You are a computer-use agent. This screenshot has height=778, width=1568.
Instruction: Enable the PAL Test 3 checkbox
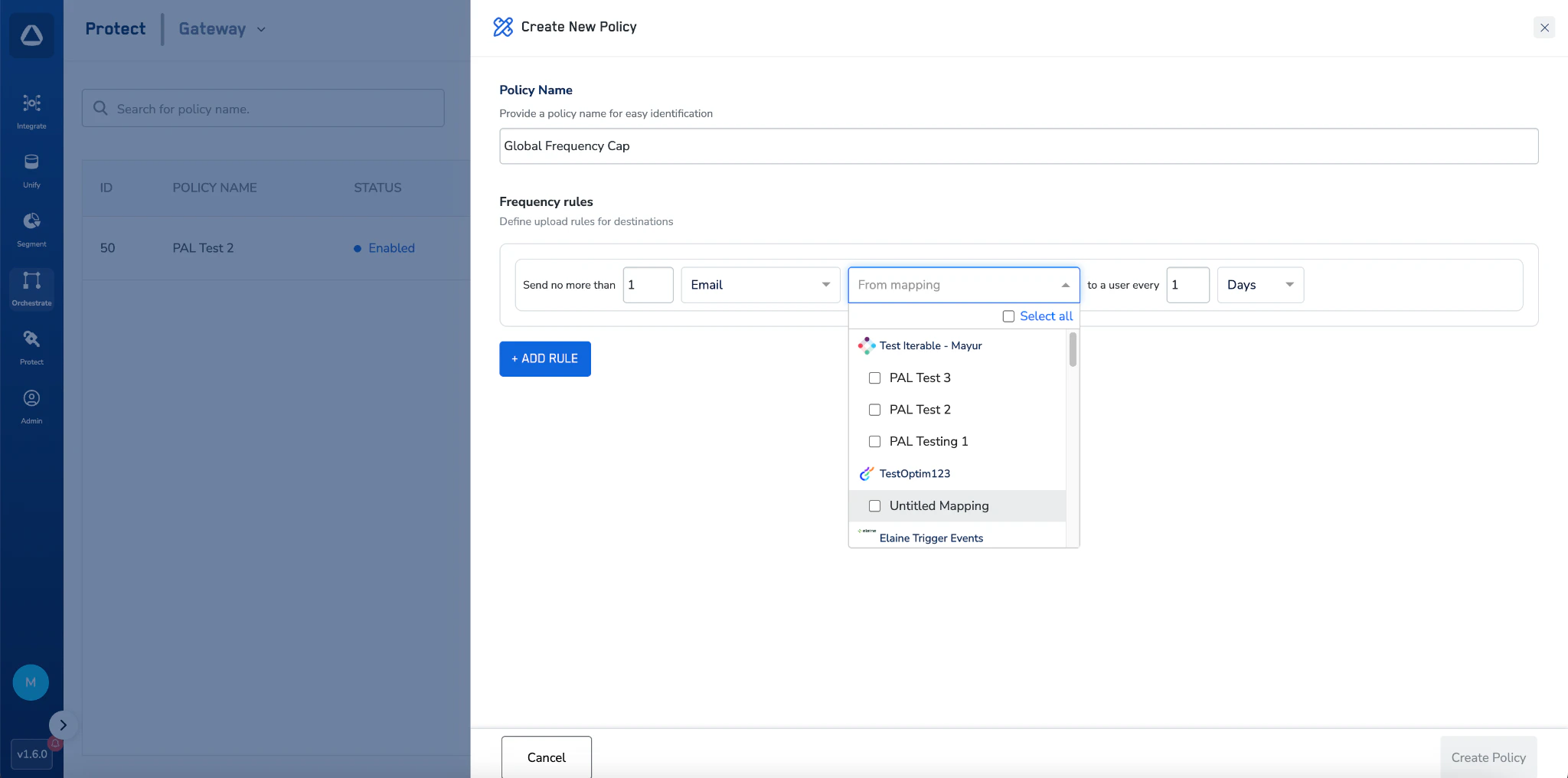pyautogui.click(x=874, y=378)
